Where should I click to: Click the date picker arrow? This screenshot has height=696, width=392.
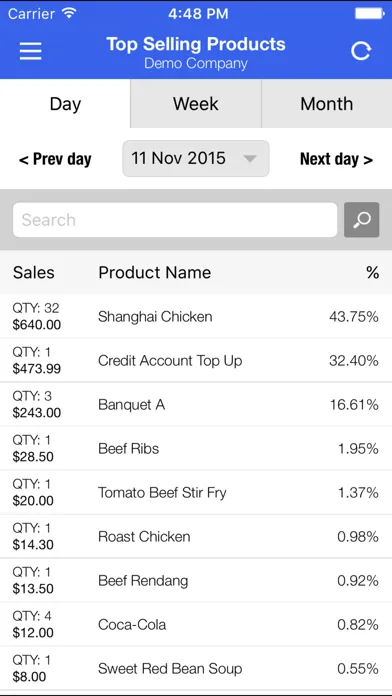tap(250, 158)
